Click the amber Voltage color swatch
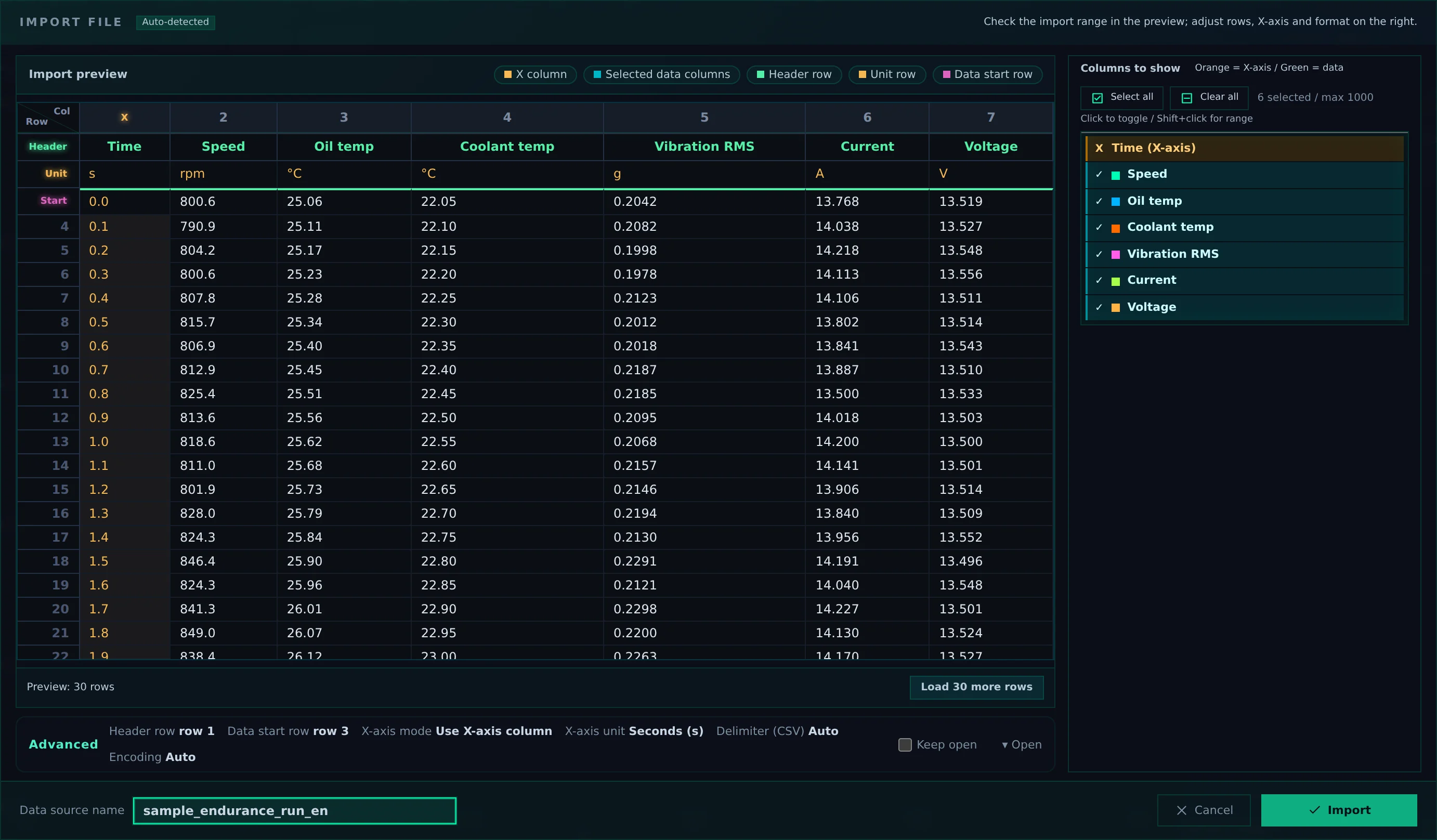The width and height of the screenshot is (1437, 840). (x=1115, y=308)
